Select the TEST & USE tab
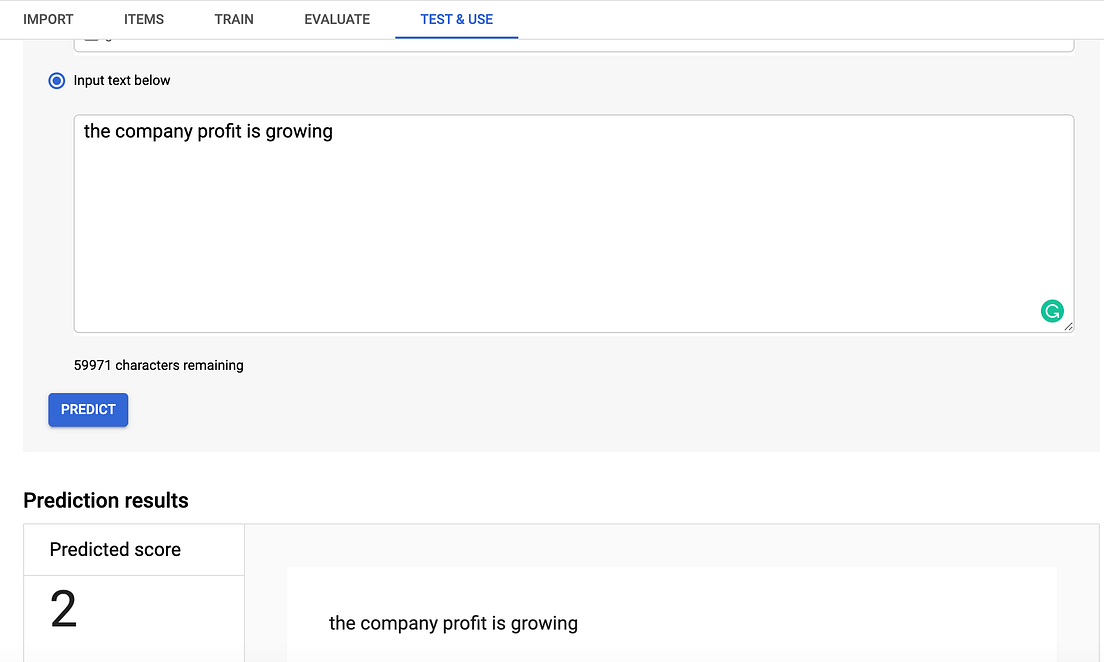Screen dimensions: 1104x662 coord(456,19)
